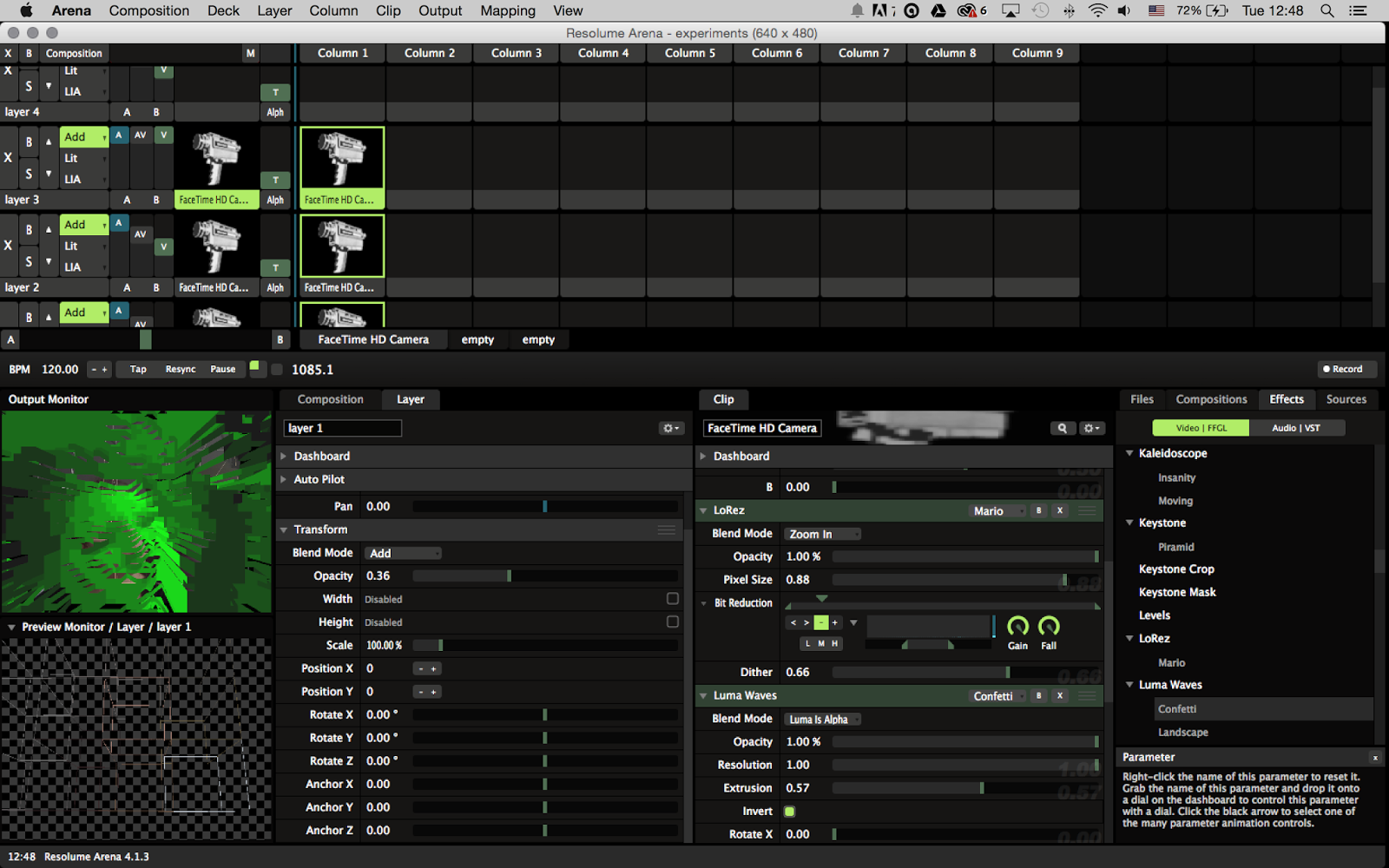Image resolution: width=1389 pixels, height=868 pixels.
Task: Expand the Auto Pilot section
Action: point(284,479)
